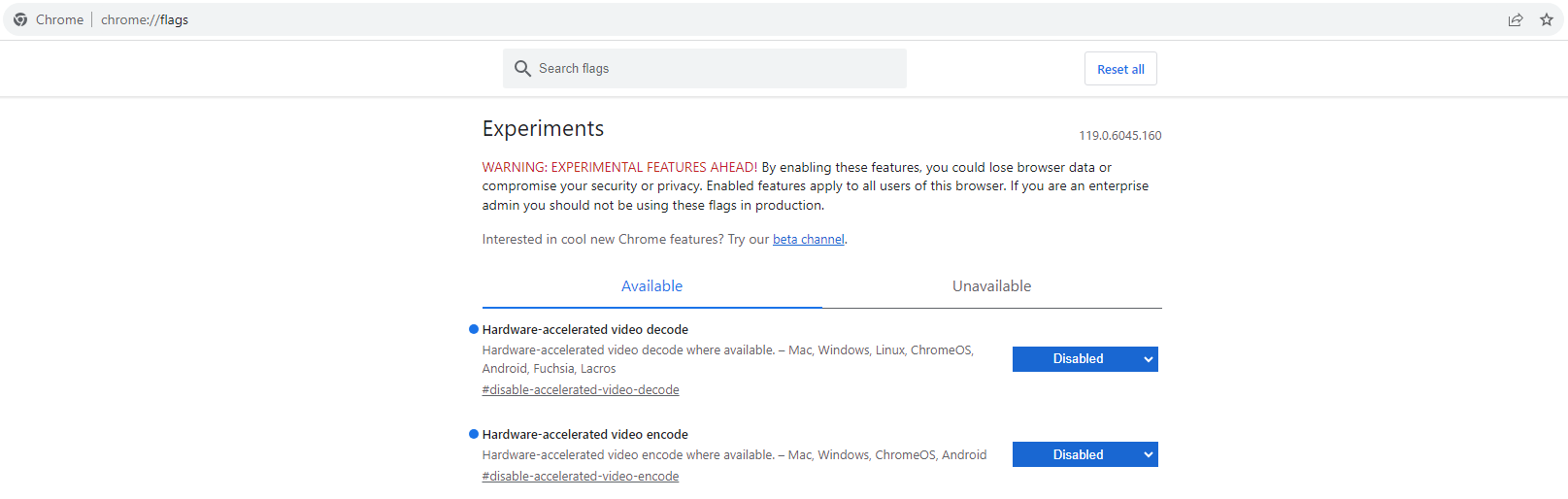Click the Hardware-accelerated video encode title

[x=584, y=435]
